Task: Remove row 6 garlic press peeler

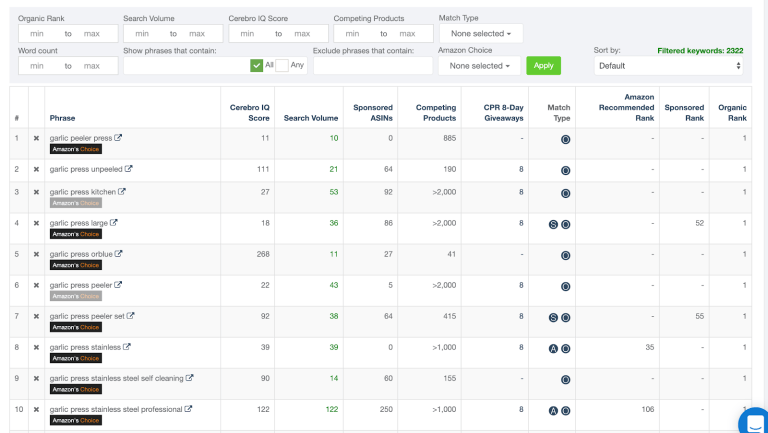Action: (x=36, y=285)
